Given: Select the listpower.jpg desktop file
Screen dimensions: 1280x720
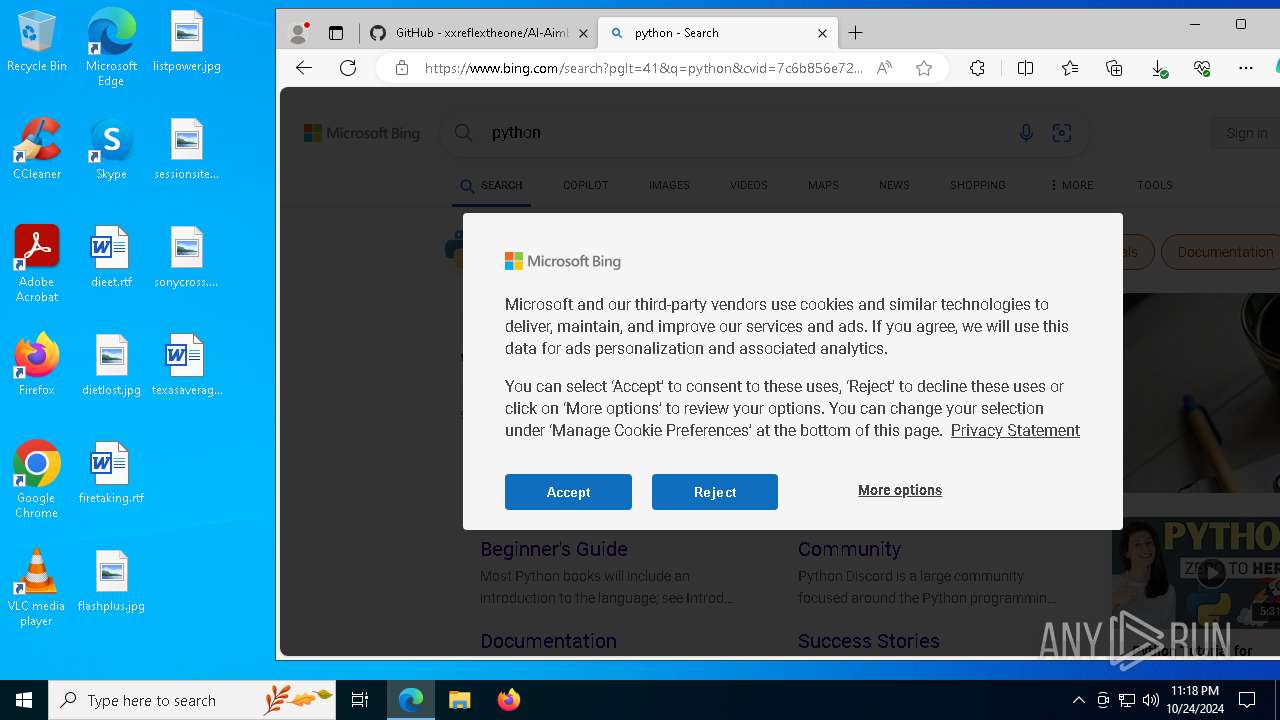Looking at the screenshot, I should pos(187,41).
